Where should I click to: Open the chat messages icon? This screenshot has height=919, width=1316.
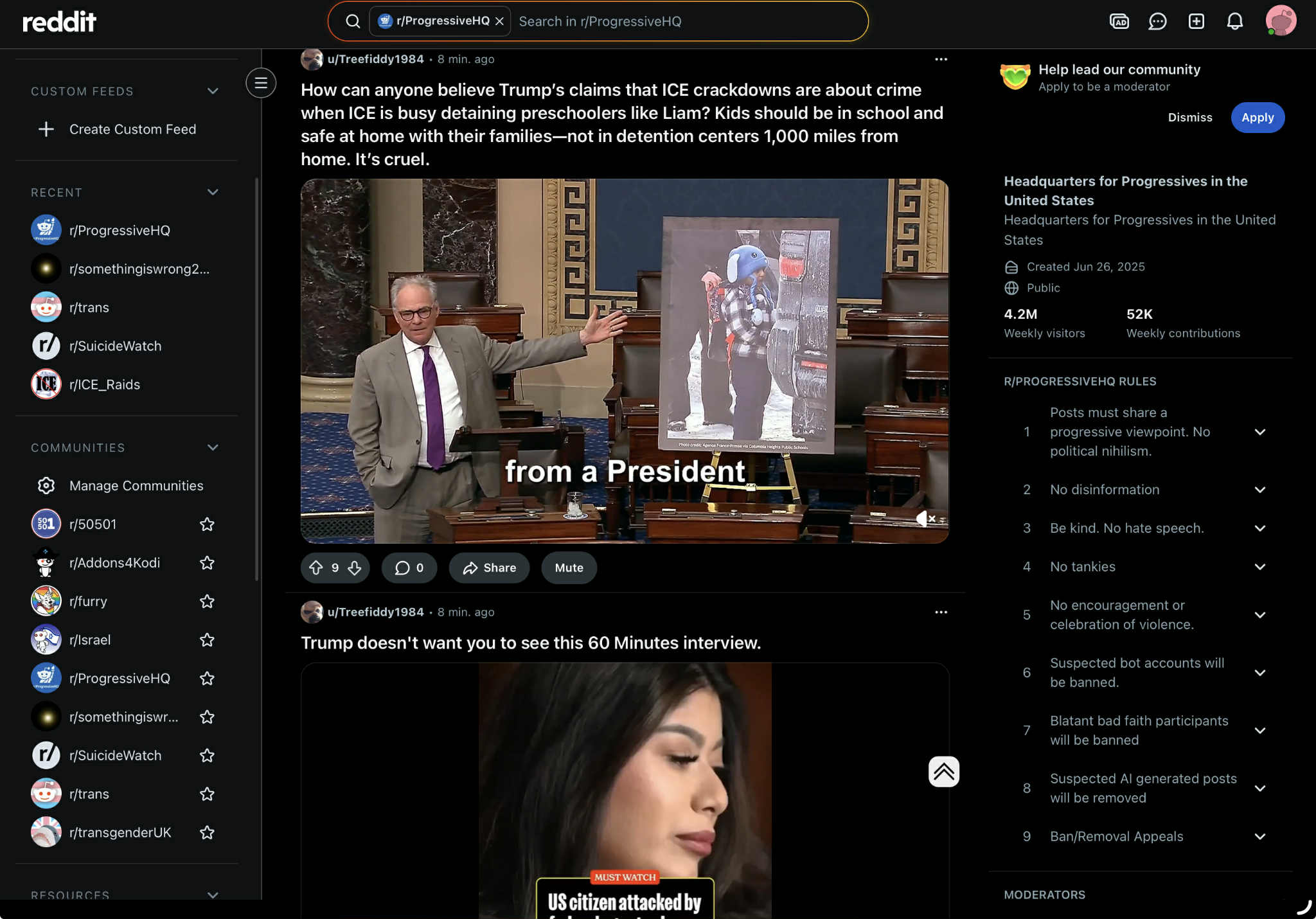coord(1157,21)
